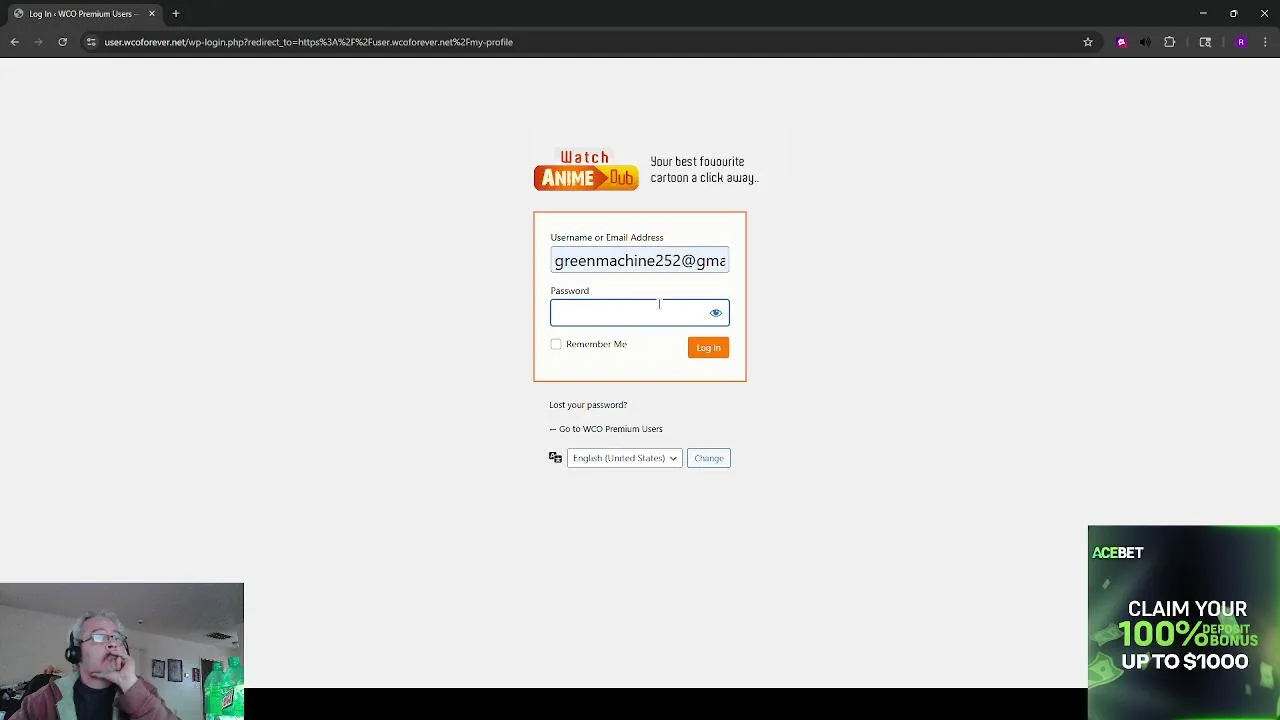Follow the Go to WCO Premium Users link

click(606, 429)
